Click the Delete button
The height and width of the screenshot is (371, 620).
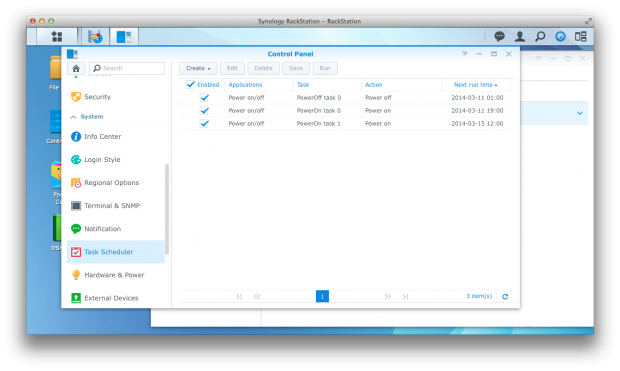[x=263, y=68]
